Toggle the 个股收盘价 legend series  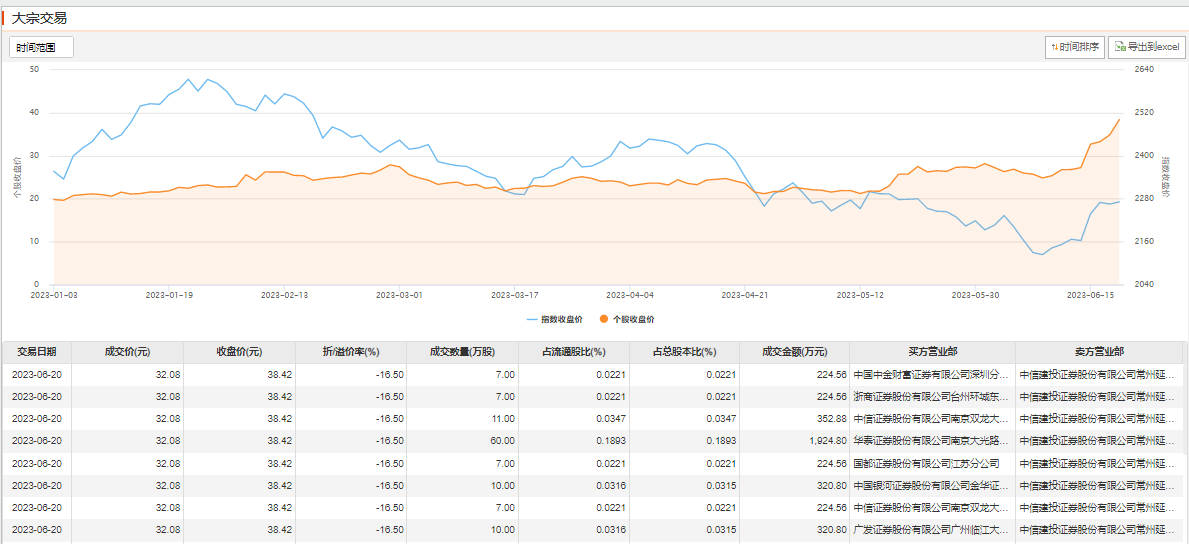(x=626, y=319)
